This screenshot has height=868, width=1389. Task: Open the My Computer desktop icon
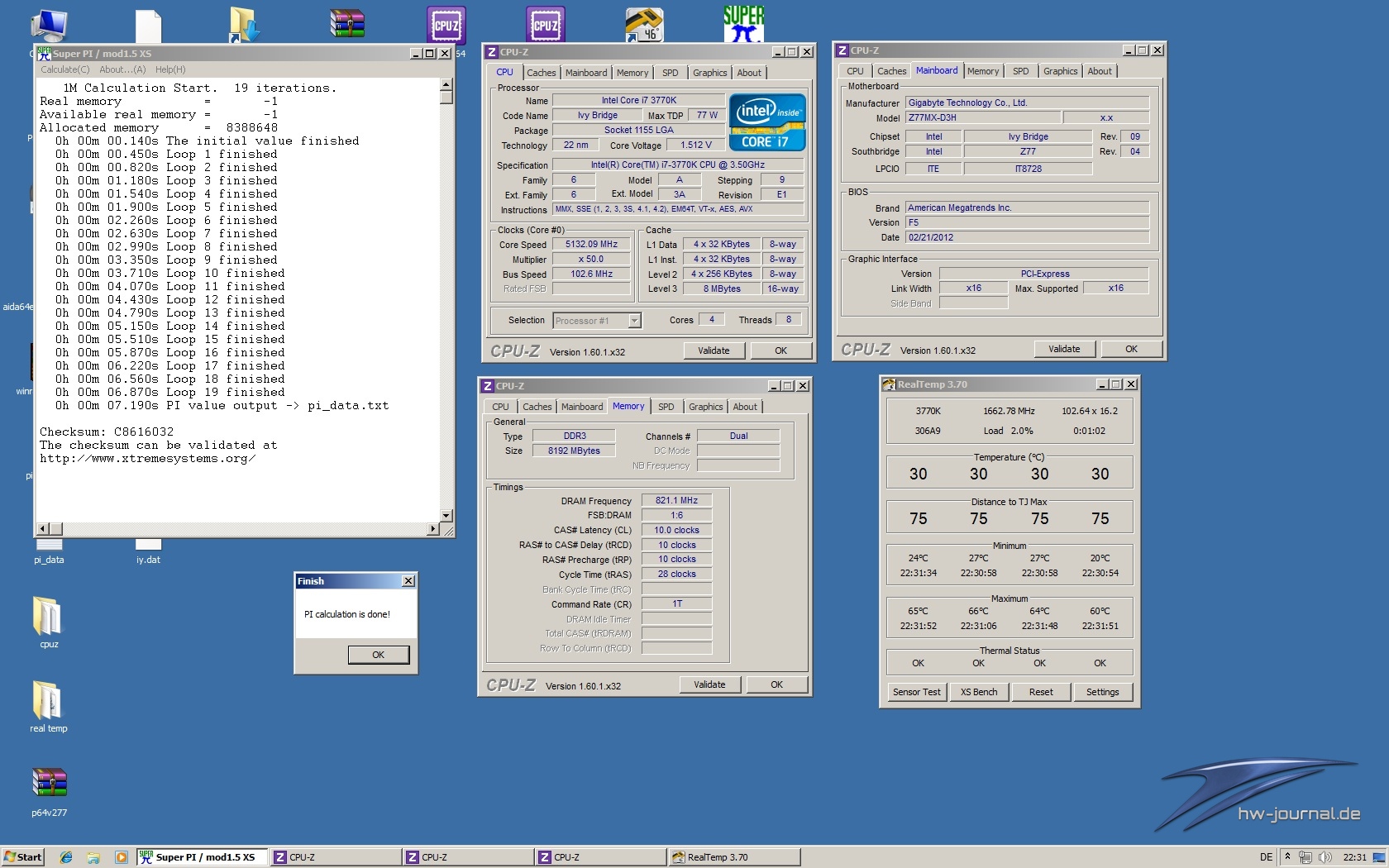click(x=48, y=25)
